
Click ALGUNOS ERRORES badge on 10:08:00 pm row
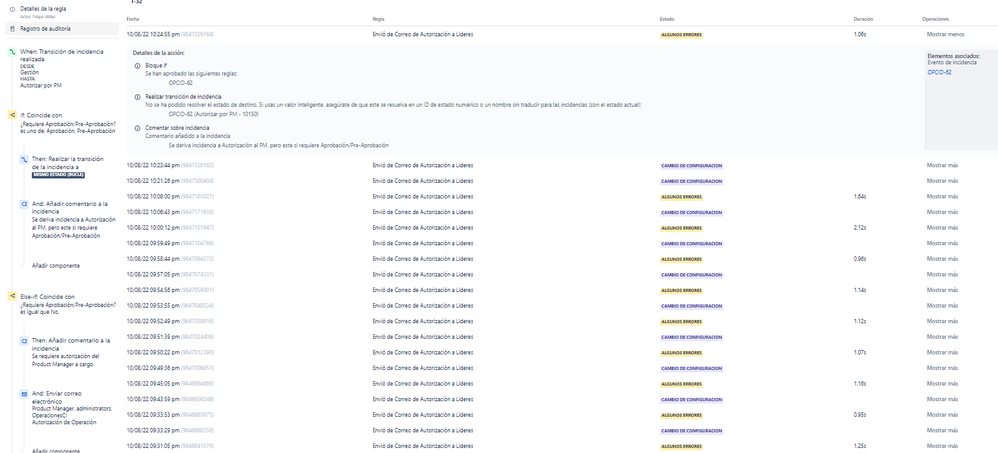[x=681, y=197]
